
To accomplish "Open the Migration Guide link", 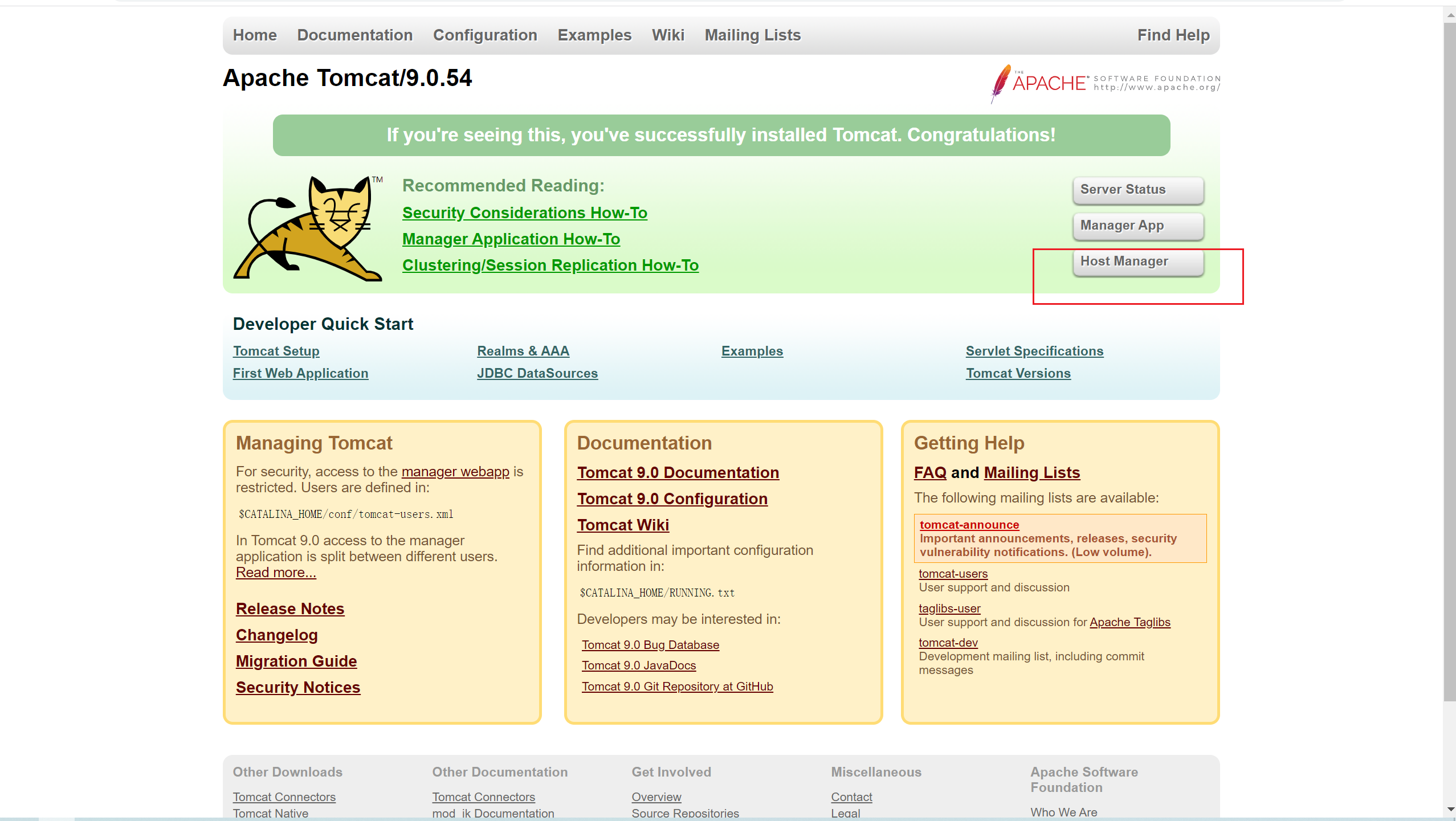I will 296,661.
